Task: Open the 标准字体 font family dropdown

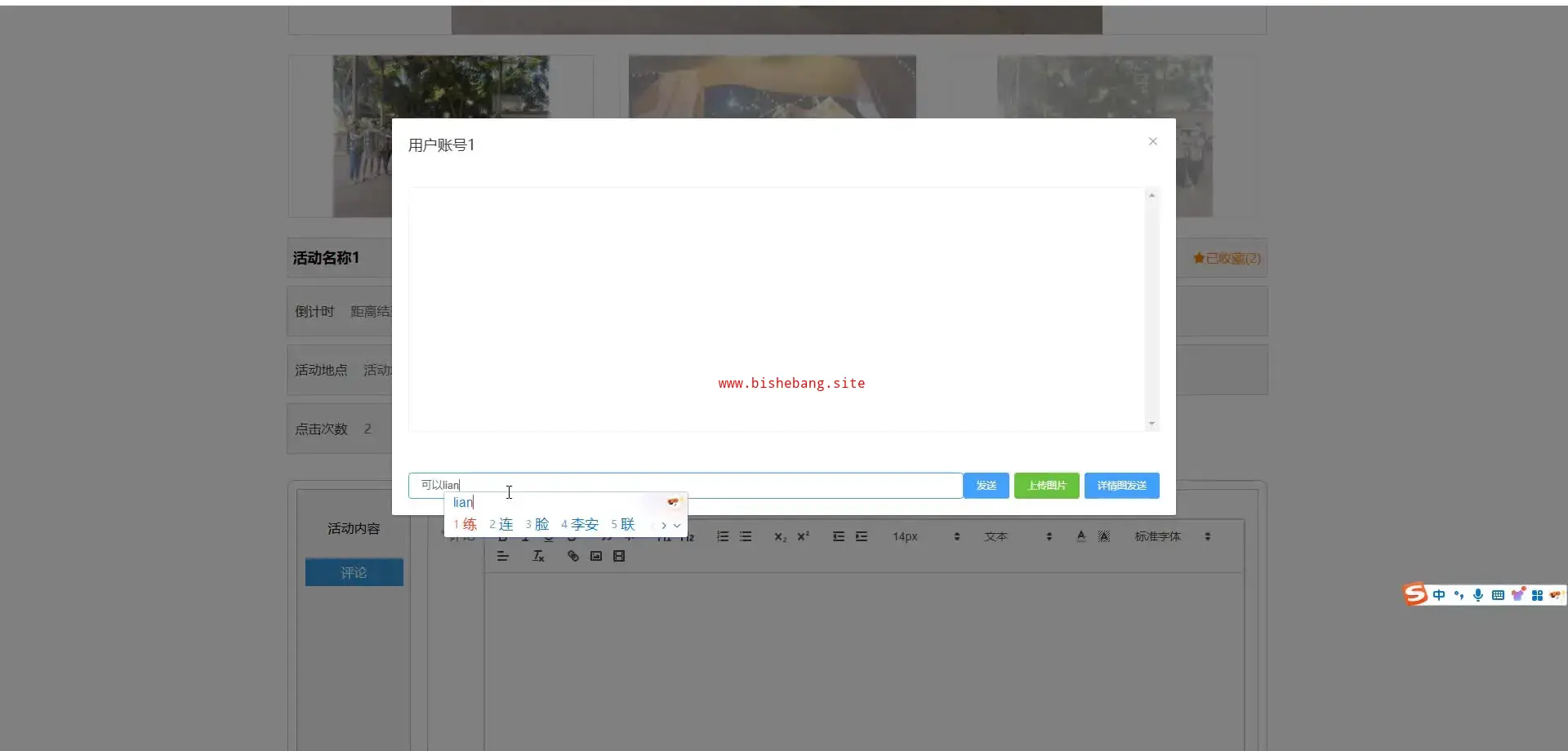Action: (x=1172, y=536)
